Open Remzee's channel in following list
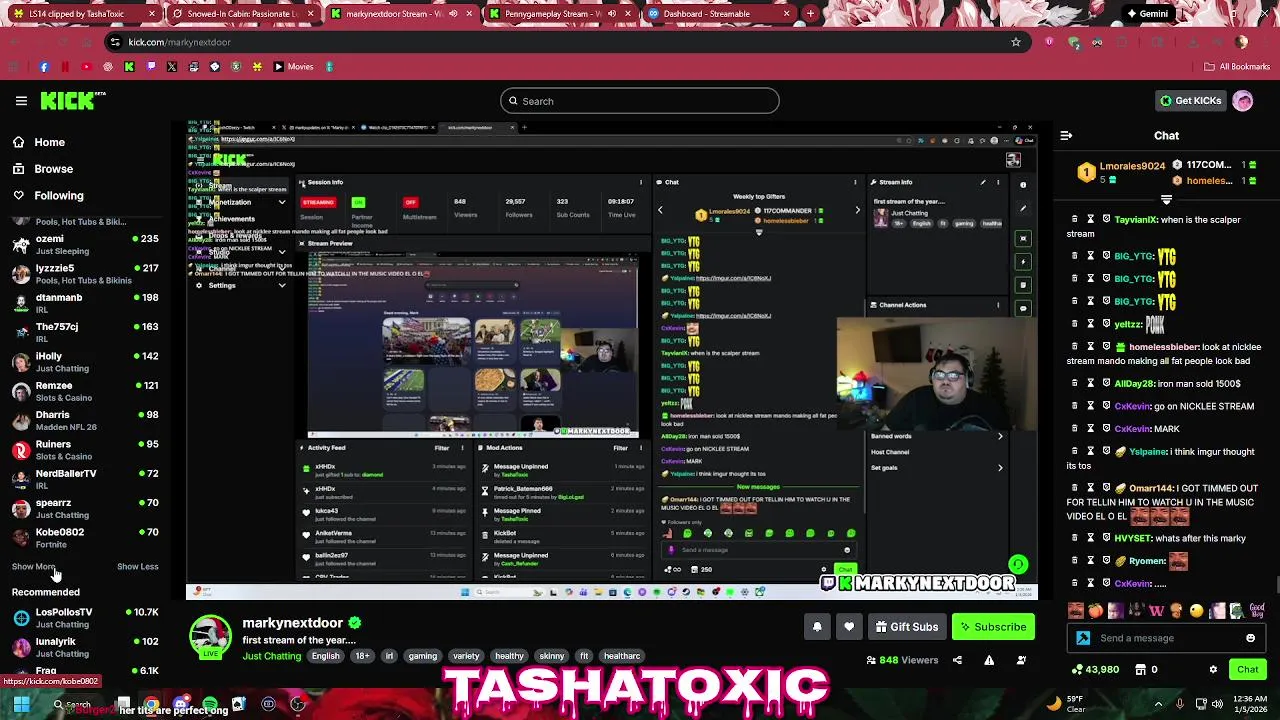Image resolution: width=1280 pixels, height=720 pixels. 84,391
